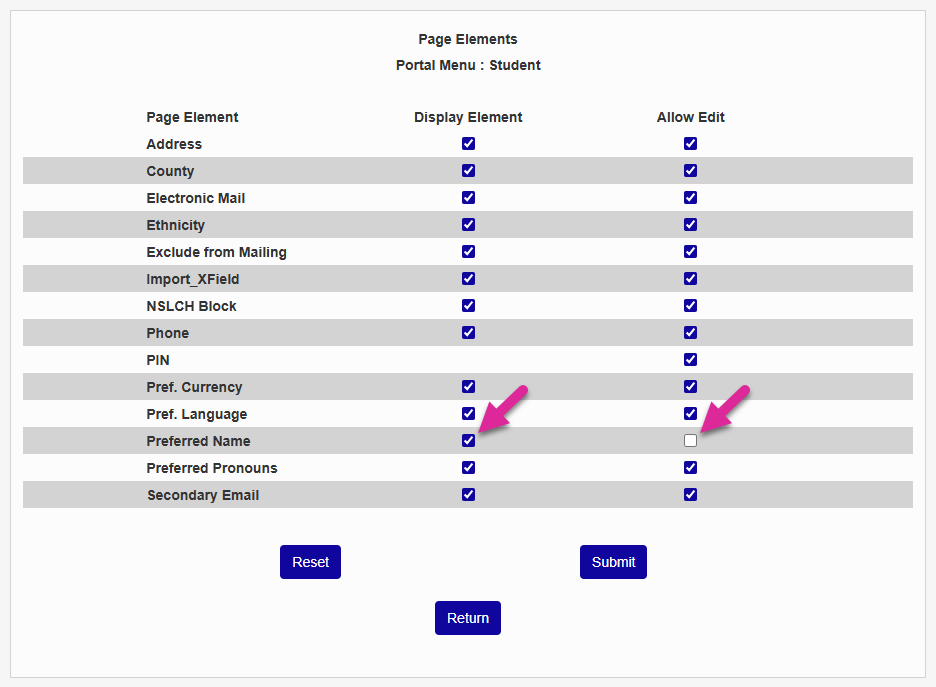
Task: Select the Address row label
Action: [x=174, y=144]
